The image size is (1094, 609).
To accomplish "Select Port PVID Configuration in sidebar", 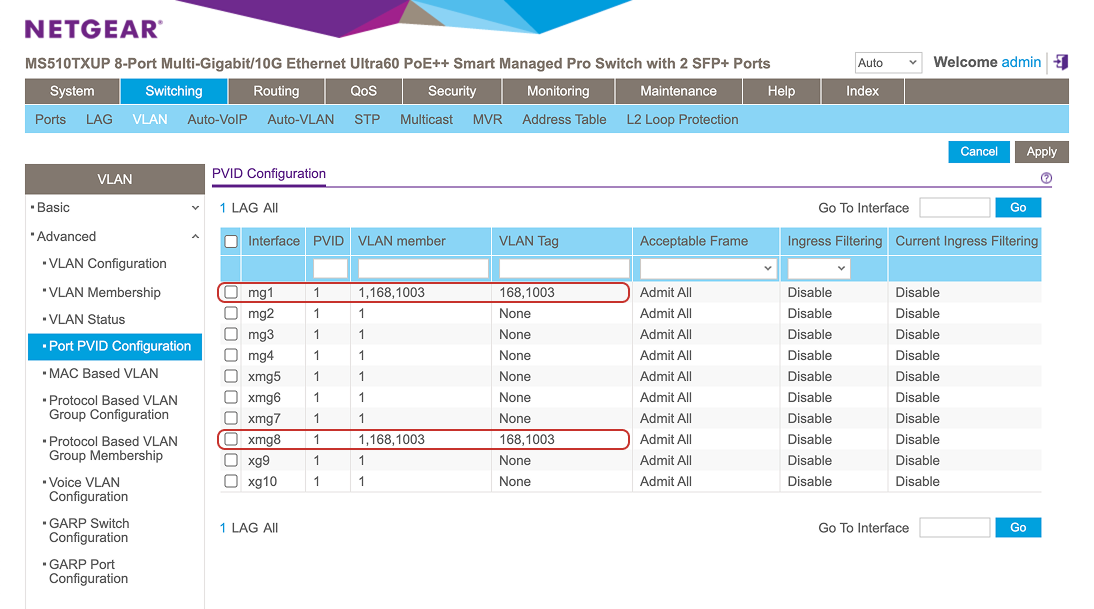I will pos(115,346).
